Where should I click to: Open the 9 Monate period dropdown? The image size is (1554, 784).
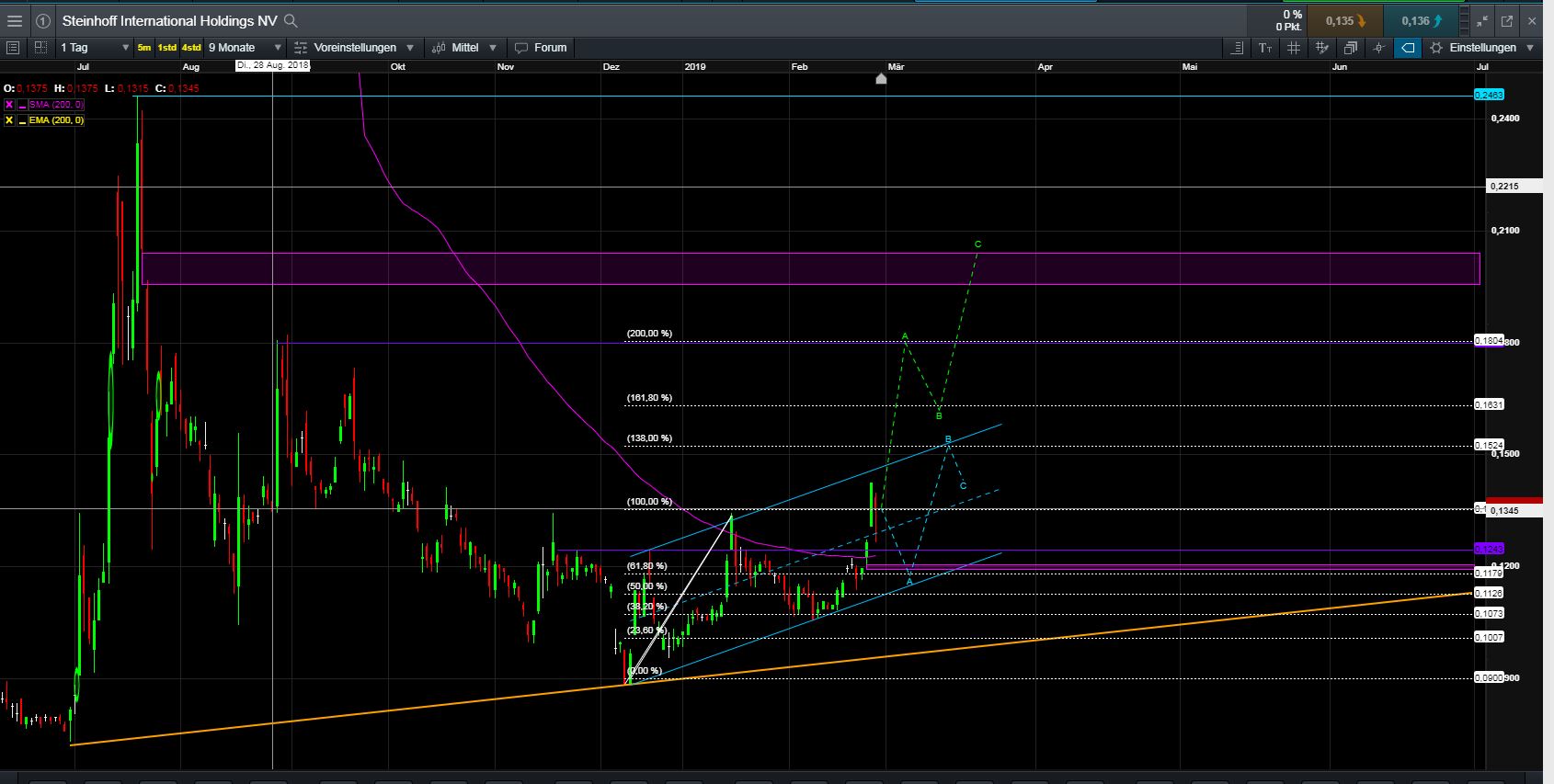click(x=246, y=48)
